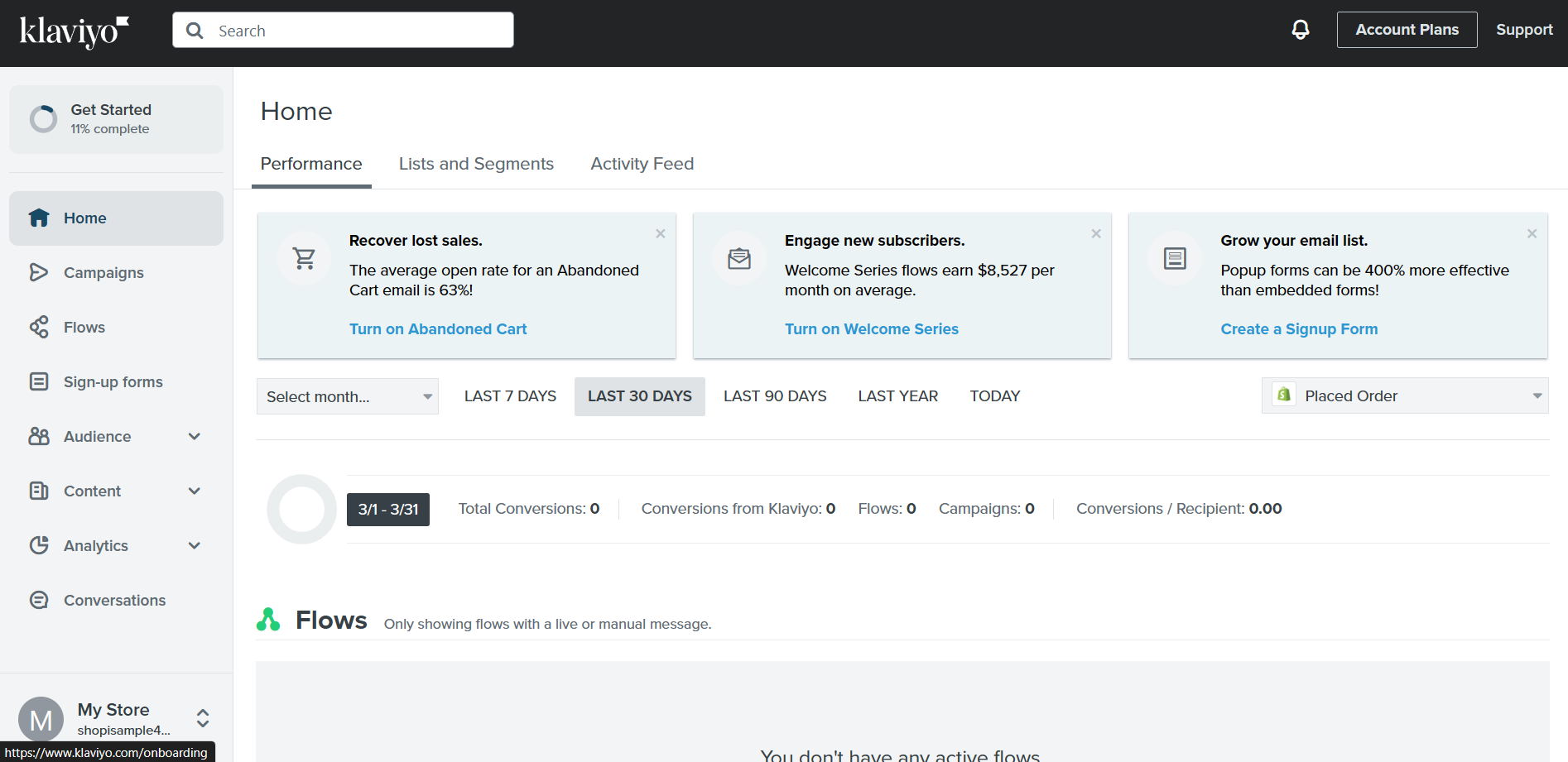Click into the Search field
This screenshot has height=762, width=1568.
[343, 30]
